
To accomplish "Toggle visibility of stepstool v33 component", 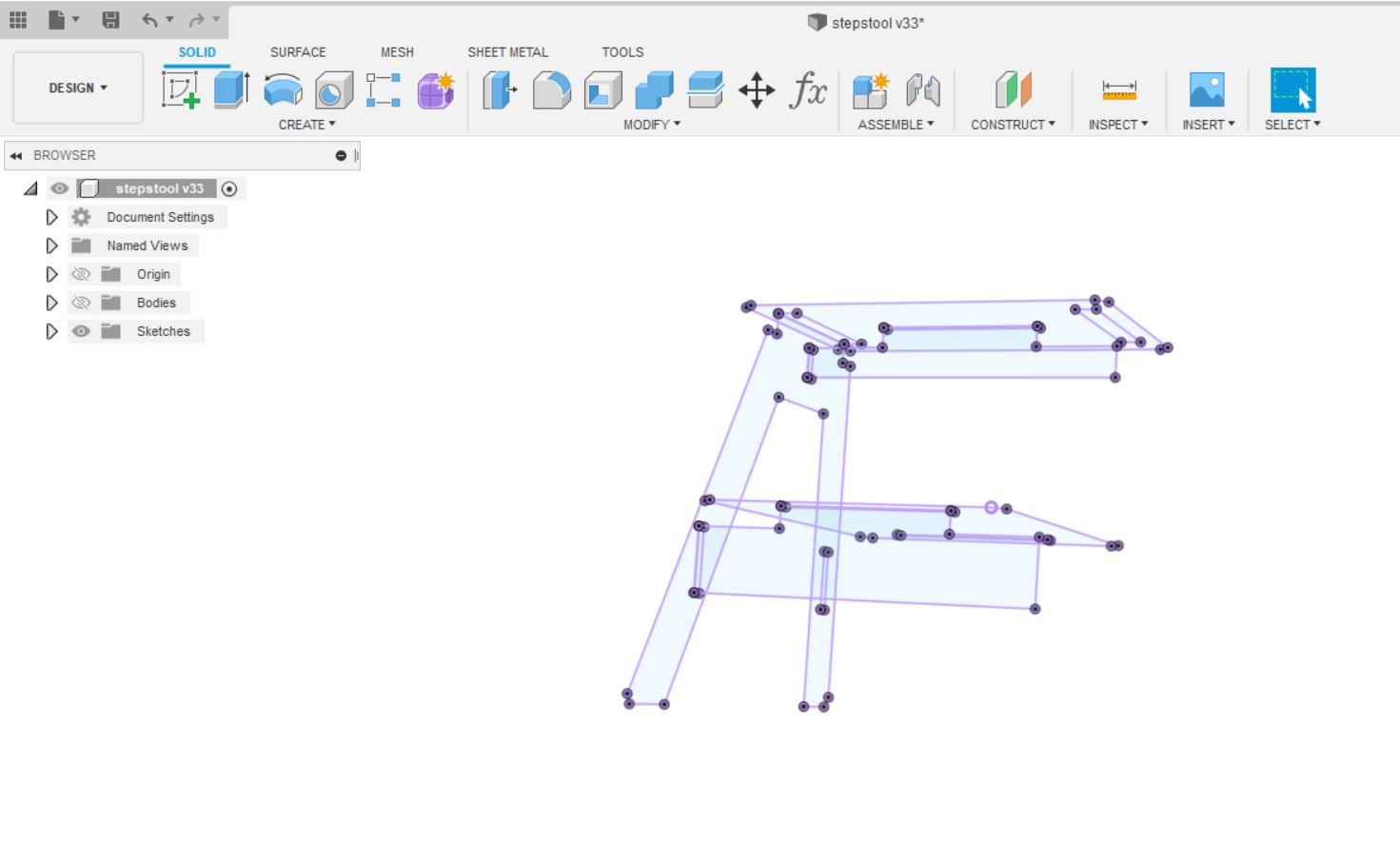I will (60, 188).
